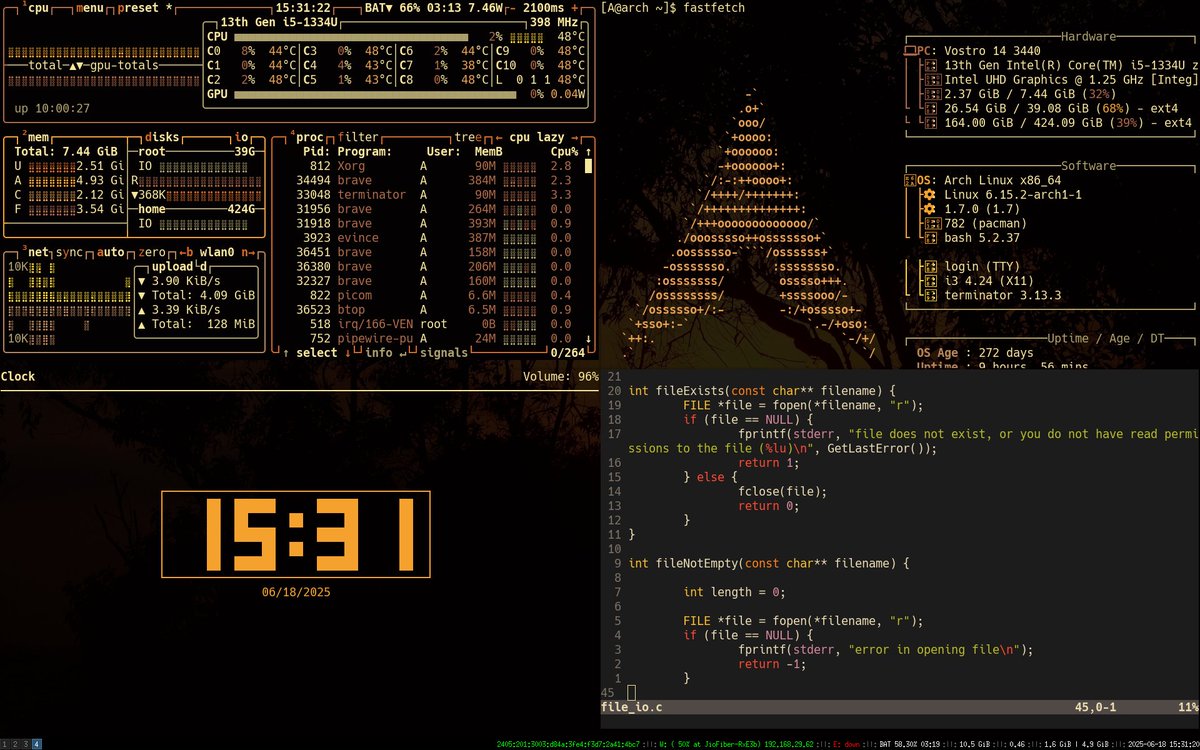Image resolution: width=1200 pixels, height=750 pixels.
Task: Toggle io mode in the disks panel
Action: tap(241, 137)
